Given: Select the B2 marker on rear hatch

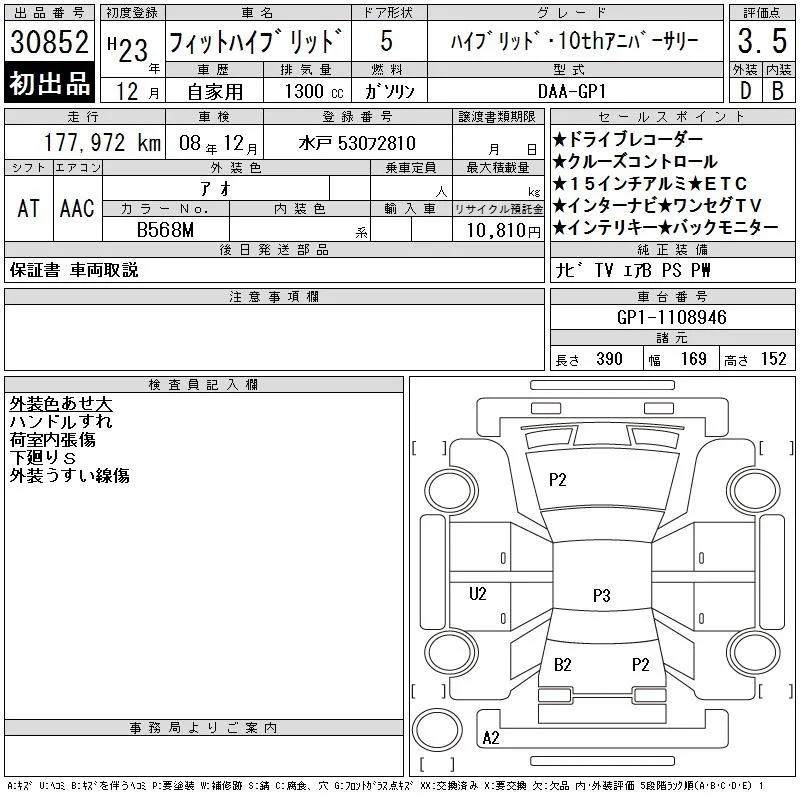Looking at the screenshot, I should (562, 664).
